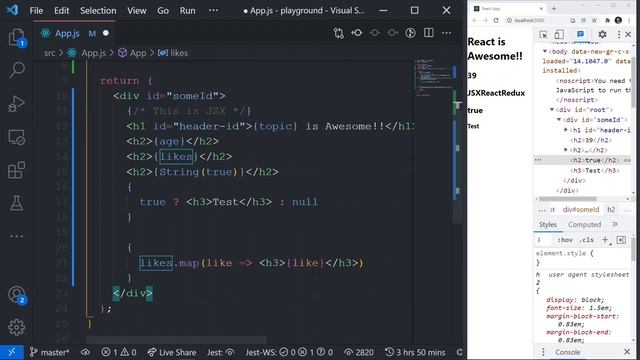
Task: Split the editor to the right
Action: [x=429, y=33]
